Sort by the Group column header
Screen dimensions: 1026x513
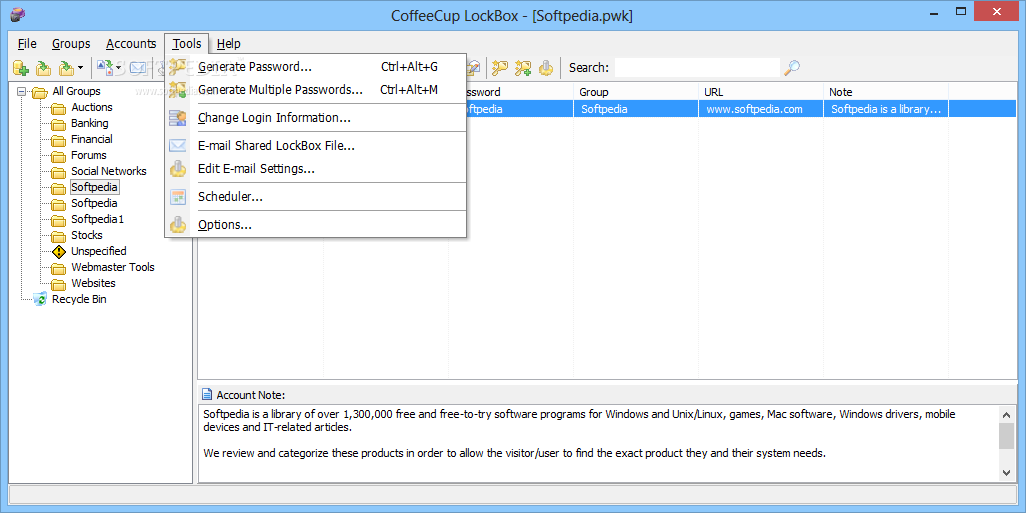(x=636, y=92)
